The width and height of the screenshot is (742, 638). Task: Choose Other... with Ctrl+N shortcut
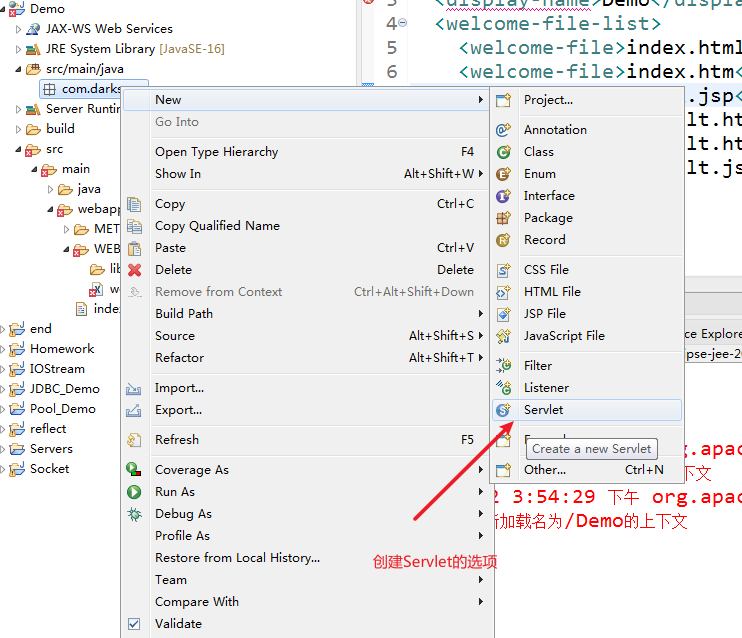[587, 470]
